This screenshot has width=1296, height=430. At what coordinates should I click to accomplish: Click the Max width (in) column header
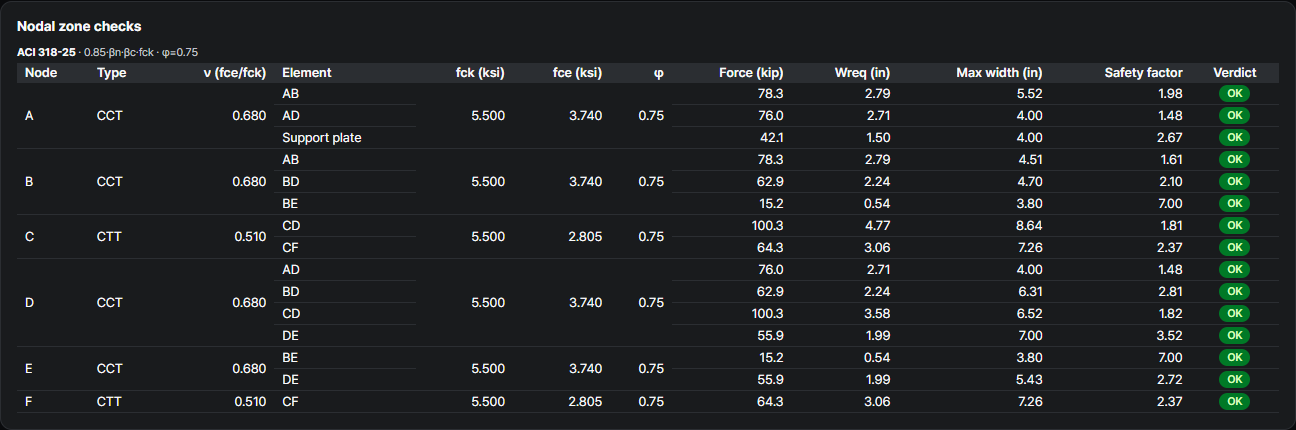coord(999,72)
